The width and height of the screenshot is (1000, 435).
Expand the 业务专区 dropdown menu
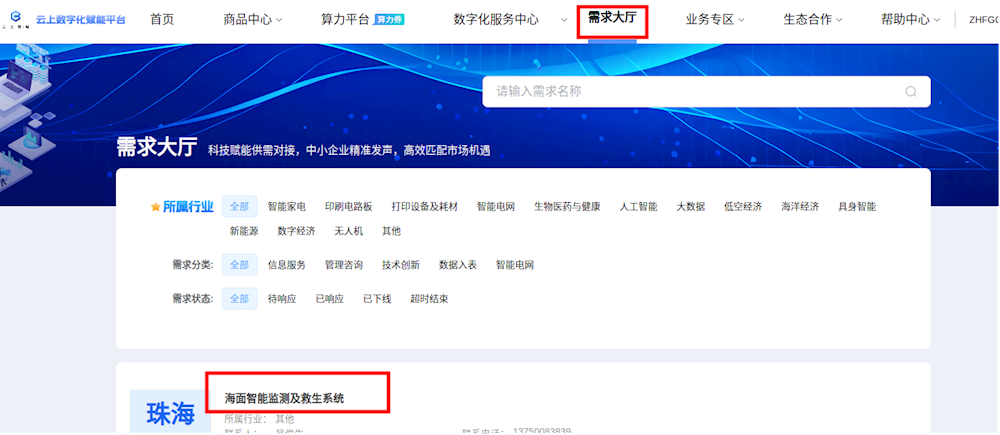(715, 20)
